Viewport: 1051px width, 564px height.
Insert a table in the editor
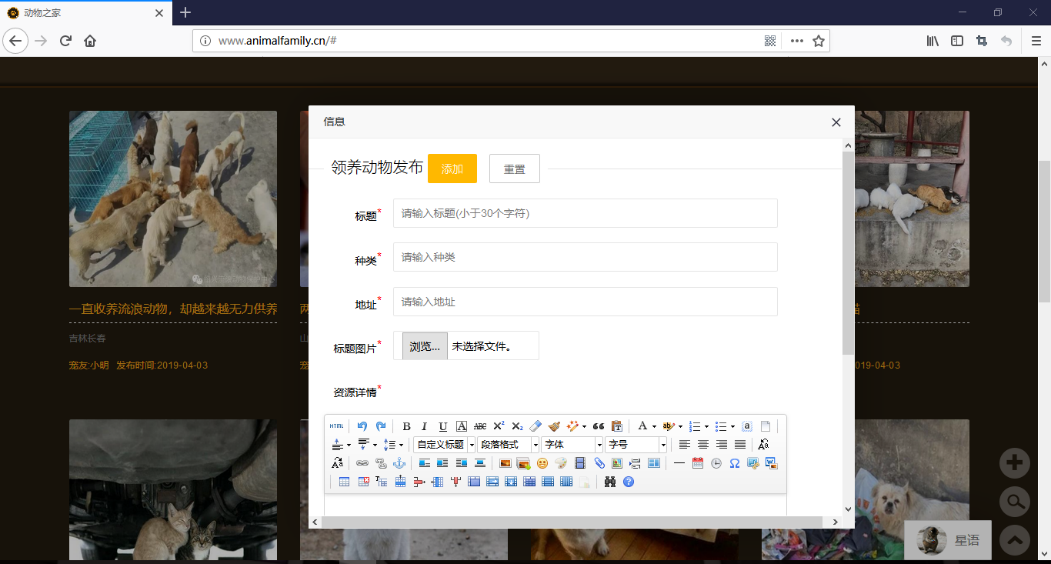click(344, 482)
